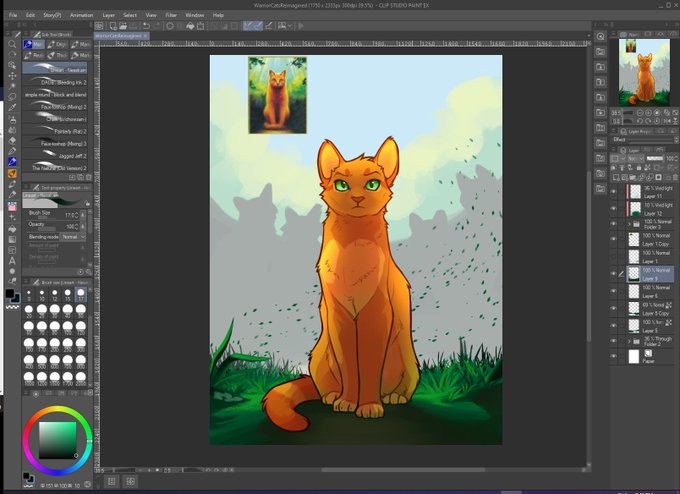
Task: Toggle visibility of Layer 5 Copy
Action: pyautogui.click(x=613, y=308)
